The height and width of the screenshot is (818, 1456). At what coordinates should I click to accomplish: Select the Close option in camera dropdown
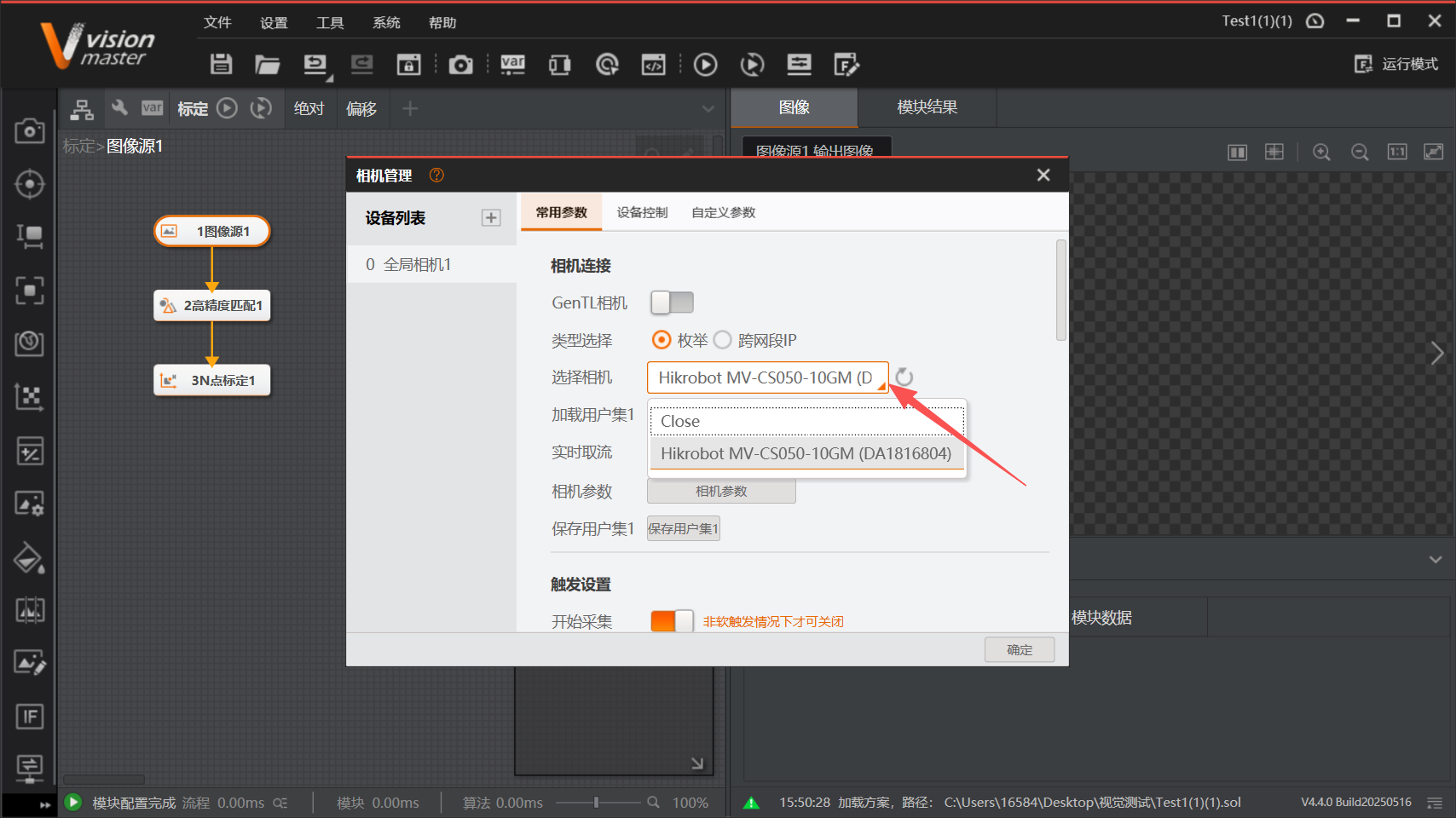tap(806, 421)
